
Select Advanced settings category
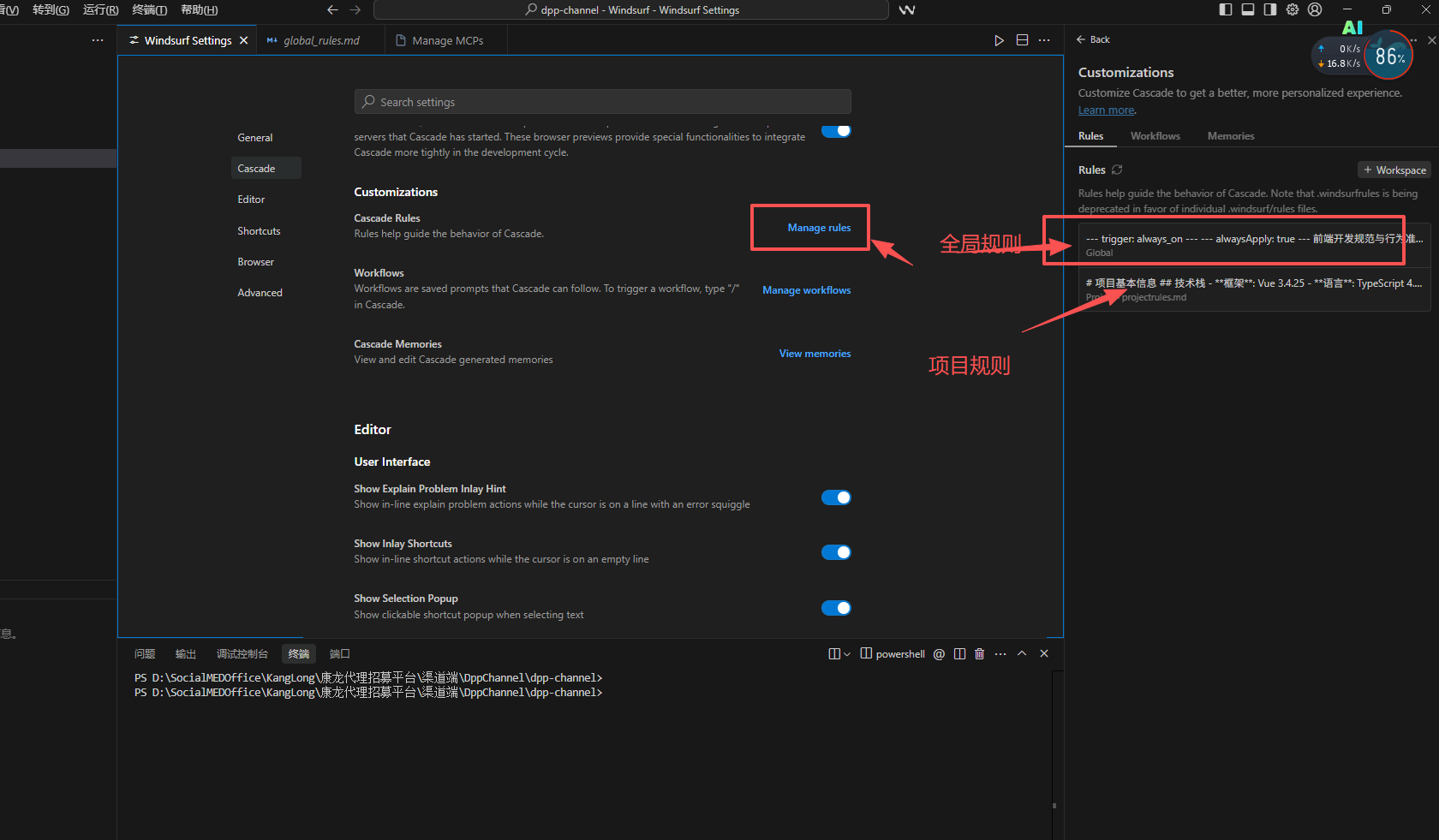click(260, 293)
